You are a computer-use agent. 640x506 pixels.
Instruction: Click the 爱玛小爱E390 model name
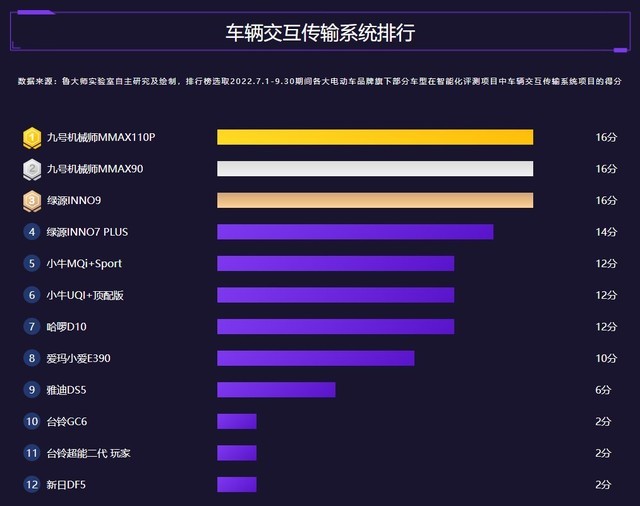80,358
